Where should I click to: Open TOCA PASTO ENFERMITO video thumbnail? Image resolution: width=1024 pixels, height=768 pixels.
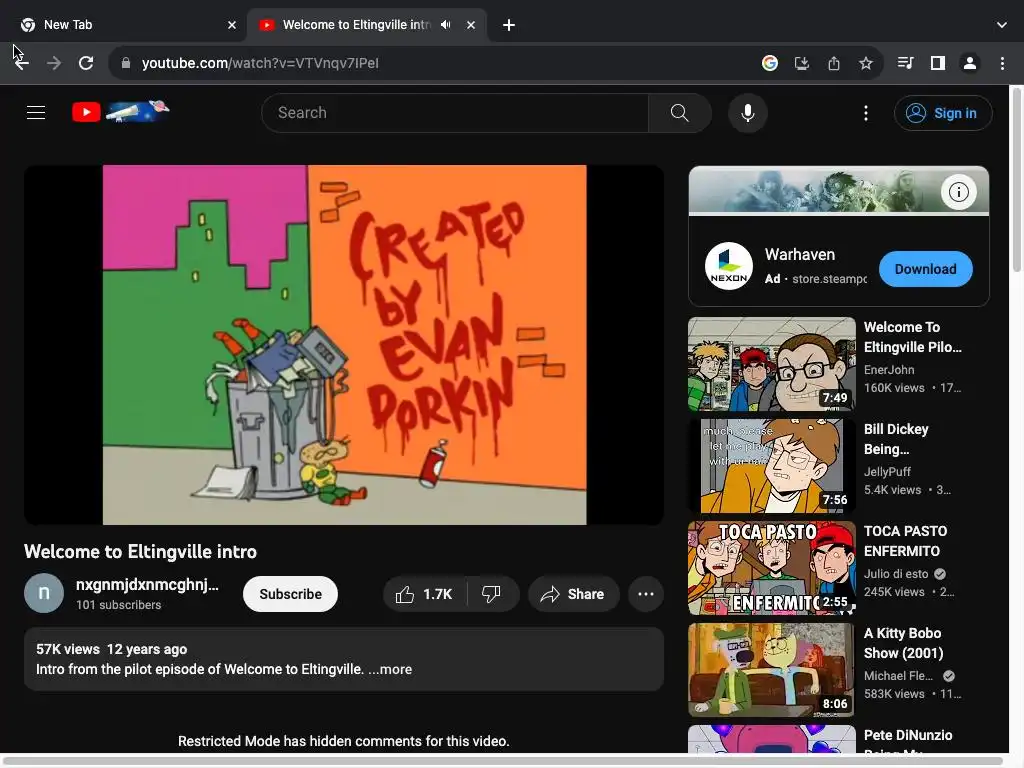[771, 568]
